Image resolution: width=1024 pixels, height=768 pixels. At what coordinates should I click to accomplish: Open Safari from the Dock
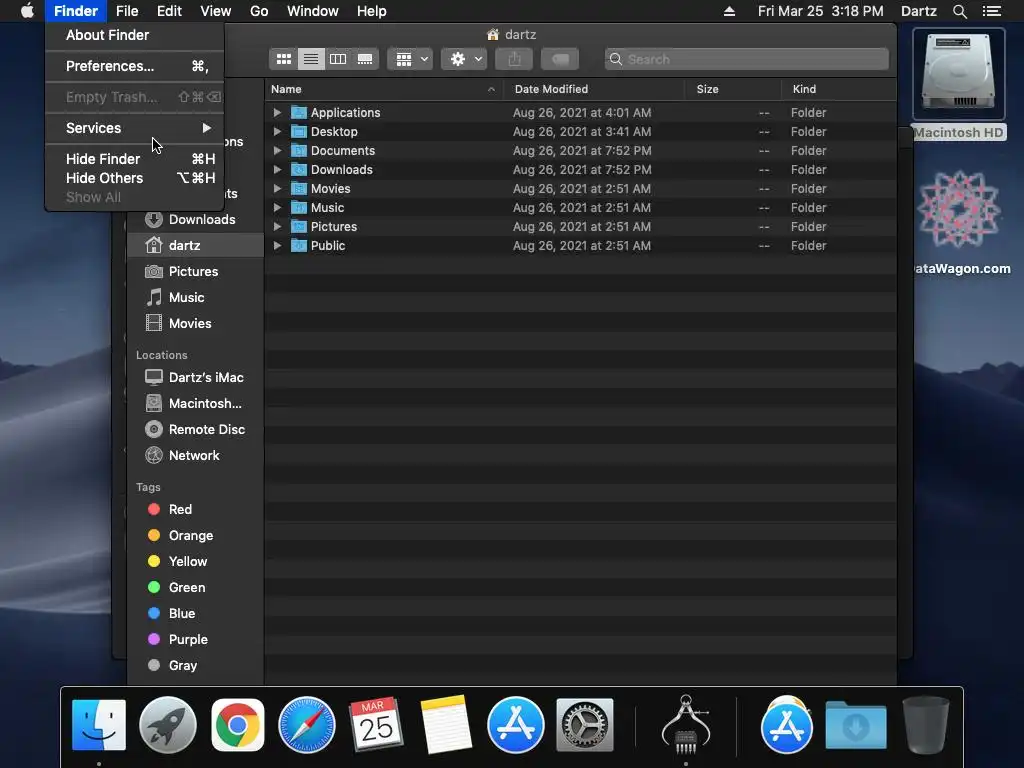click(x=307, y=726)
